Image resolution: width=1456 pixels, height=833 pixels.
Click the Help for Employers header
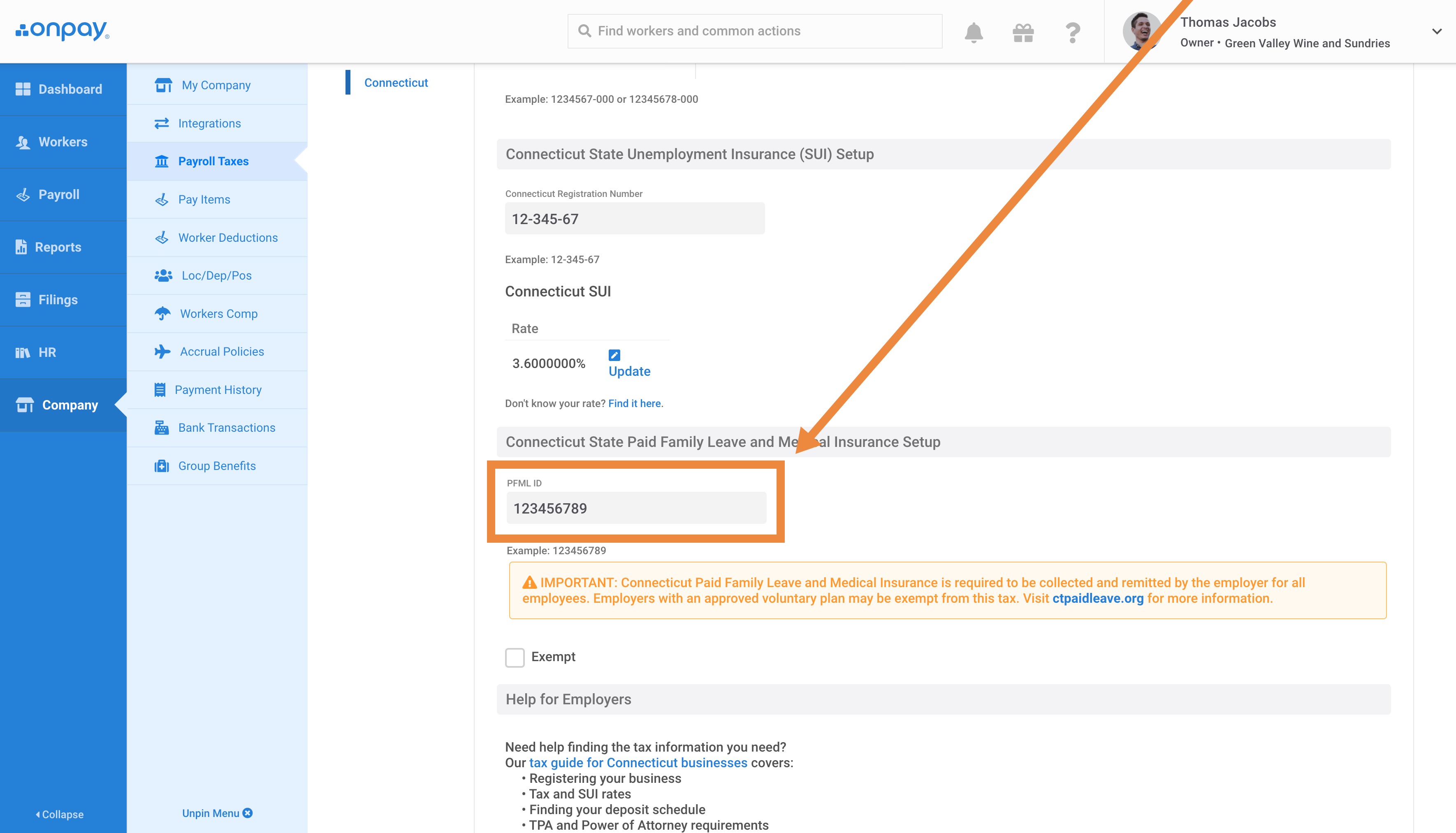943,699
